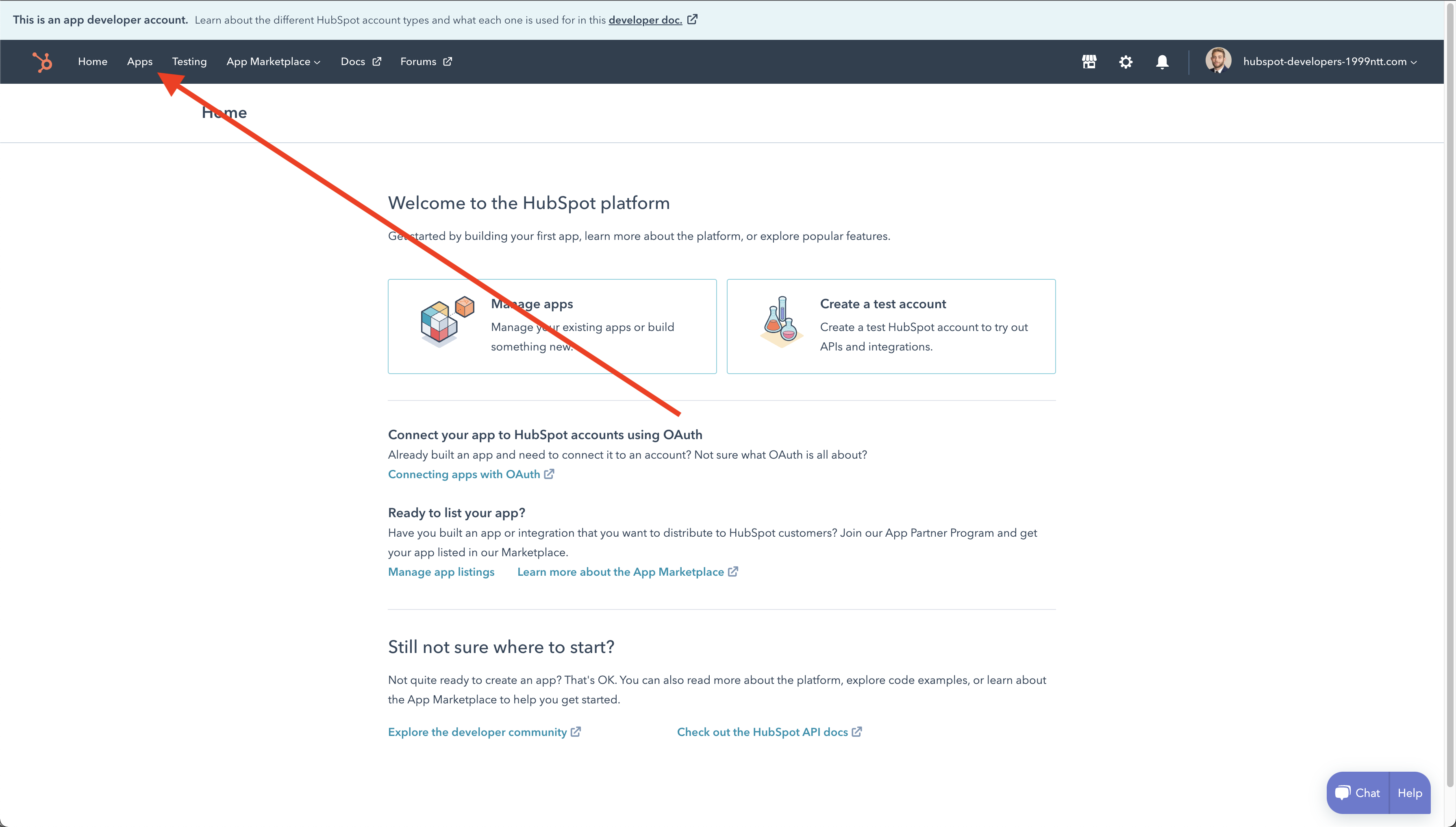Open Docs from the navigation
Image resolution: width=1456 pixels, height=827 pixels.
click(361, 61)
